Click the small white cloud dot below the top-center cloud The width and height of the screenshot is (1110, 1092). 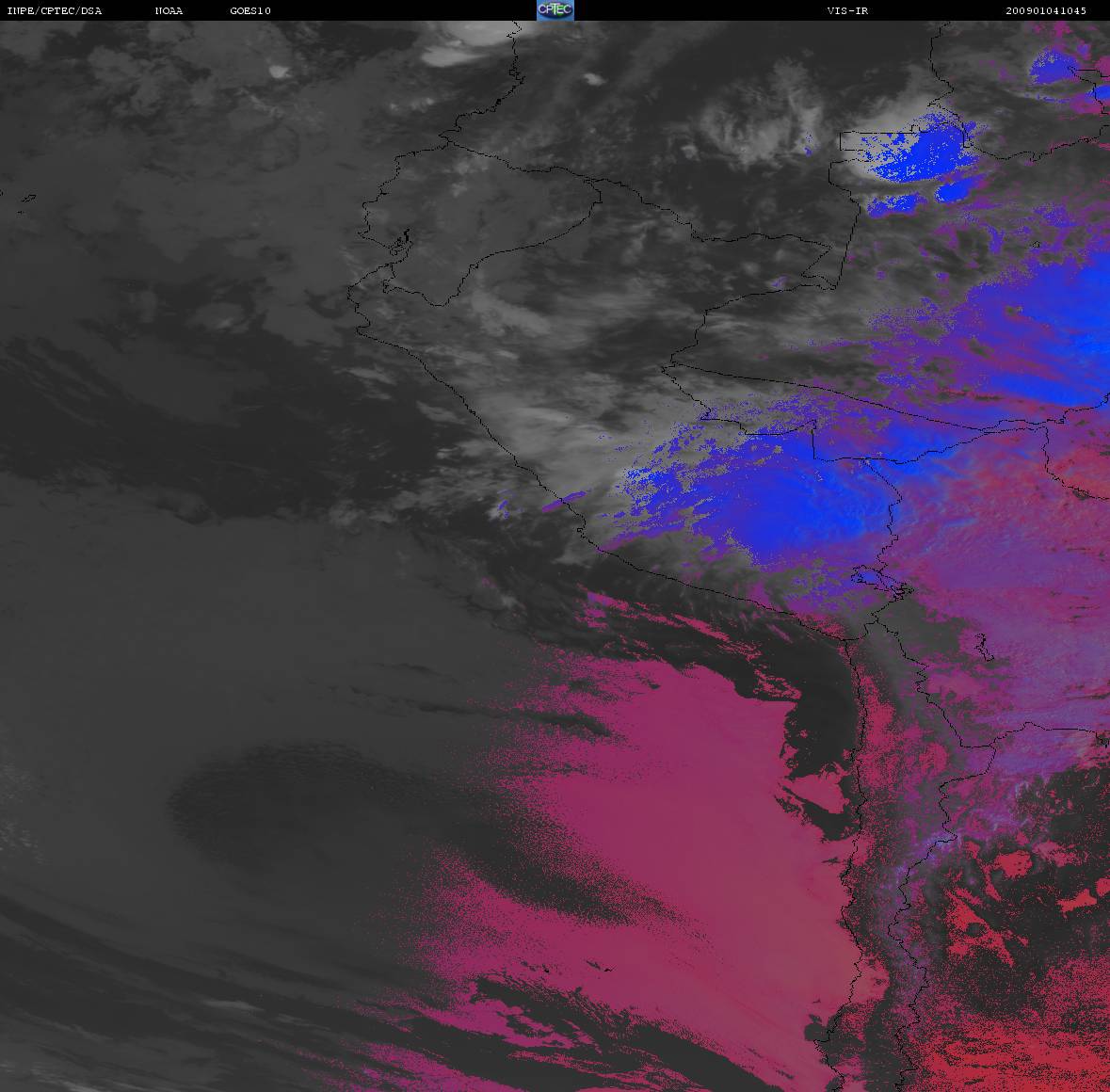point(592,79)
